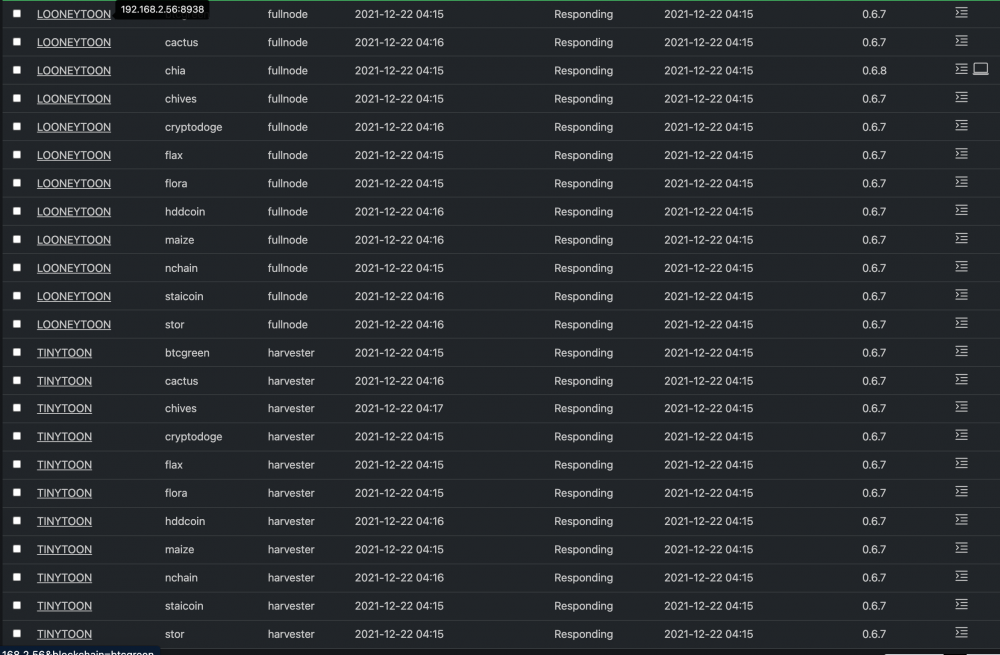Open log icon for LOONEYTOON staicoin row

(961, 295)
